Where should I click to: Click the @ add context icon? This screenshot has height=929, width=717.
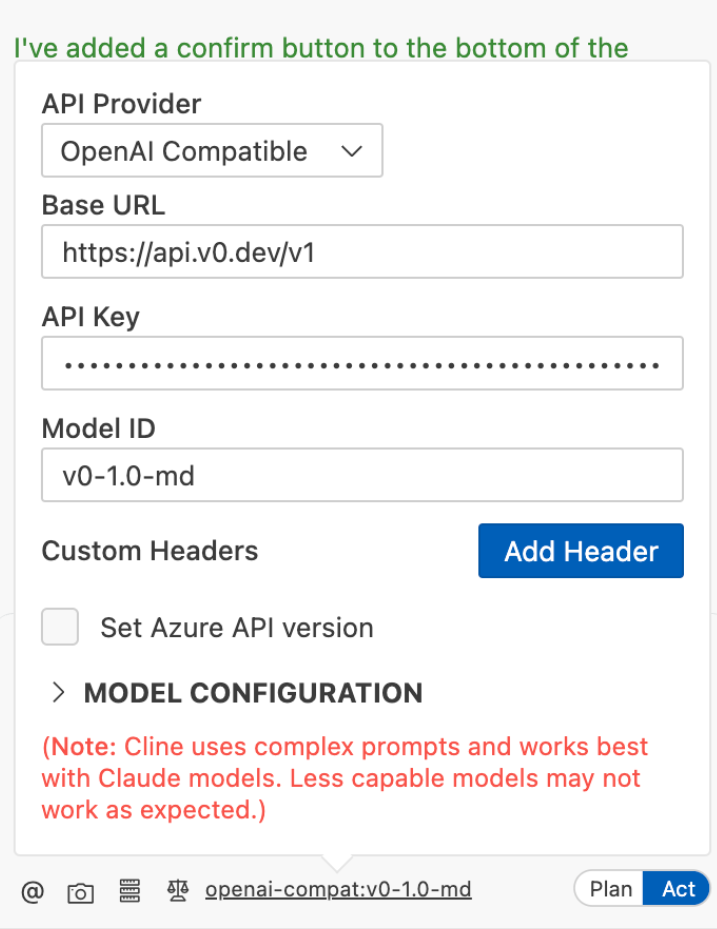(33, 891)
